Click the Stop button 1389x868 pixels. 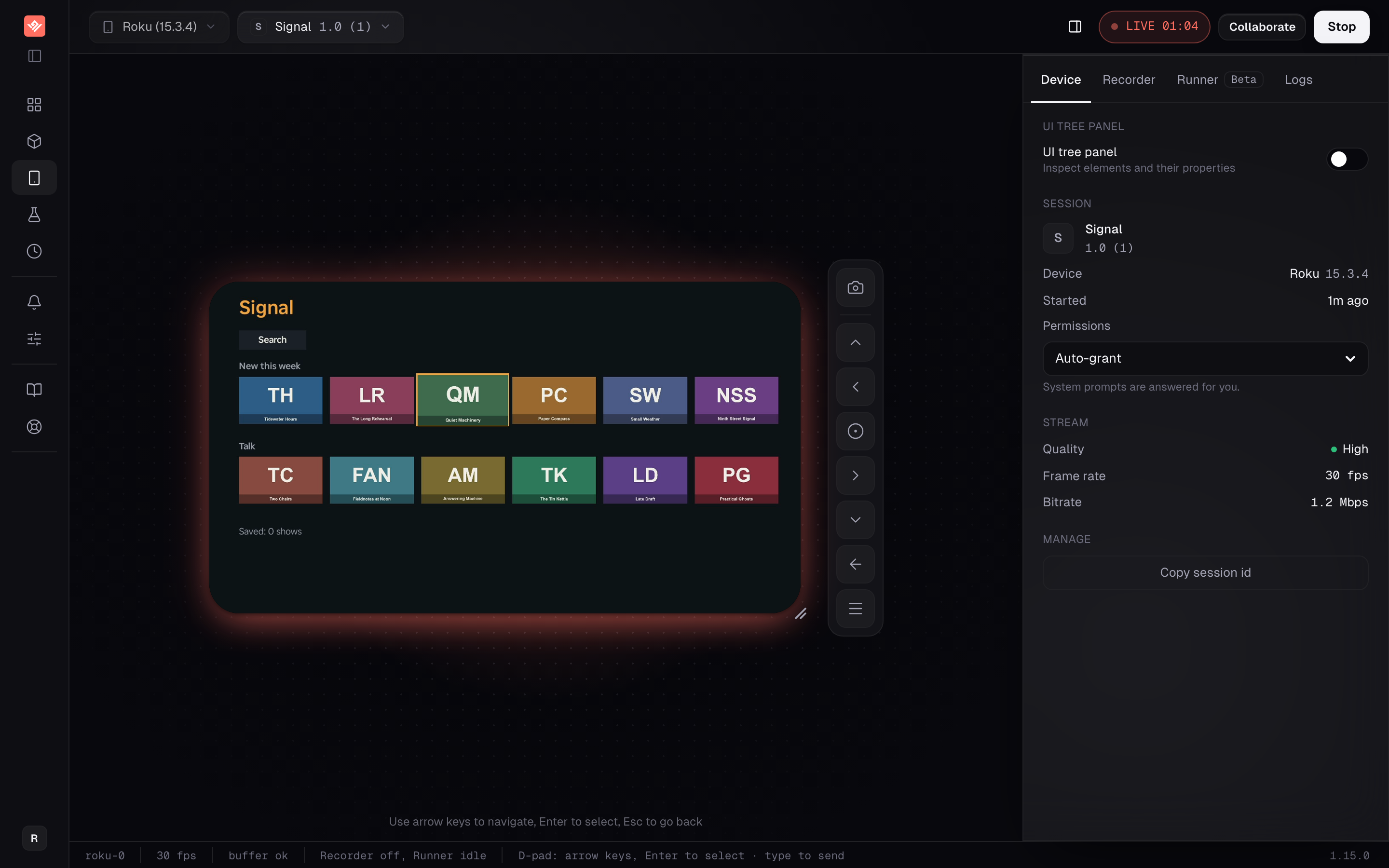(1341, 27)
